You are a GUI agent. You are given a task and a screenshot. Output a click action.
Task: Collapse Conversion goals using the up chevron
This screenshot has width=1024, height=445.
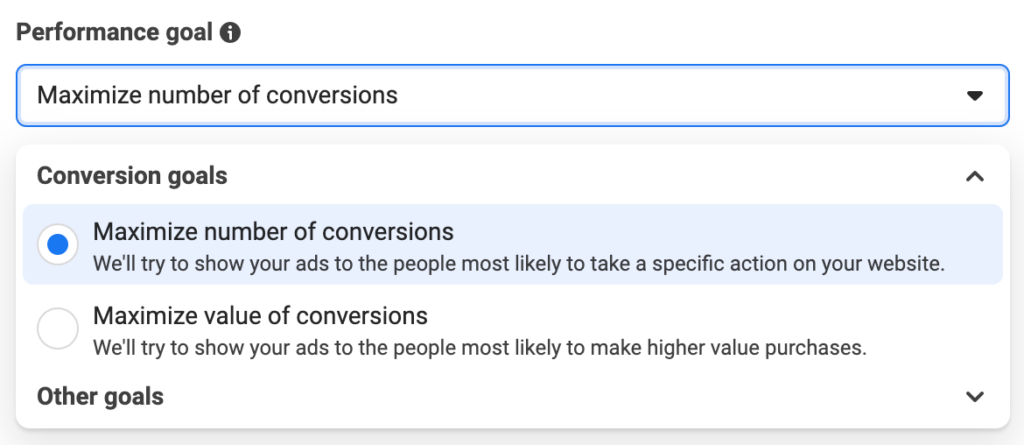(974, 176)
